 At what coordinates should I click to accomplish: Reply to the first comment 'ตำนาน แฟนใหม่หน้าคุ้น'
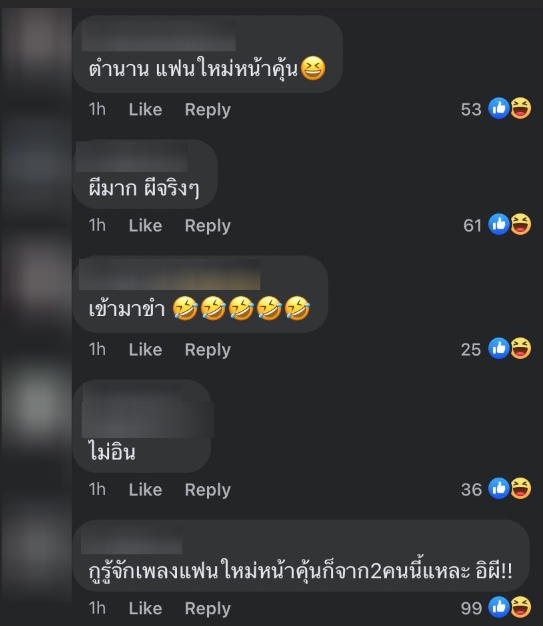[208, 109]
